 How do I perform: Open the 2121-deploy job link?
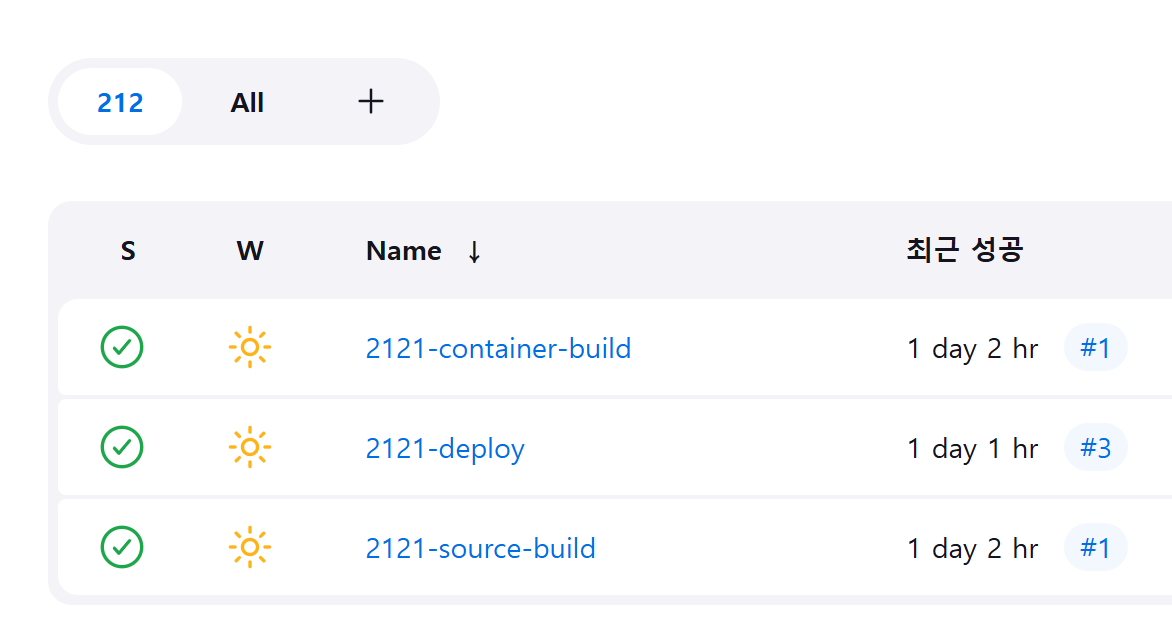[x=445, y=449]
